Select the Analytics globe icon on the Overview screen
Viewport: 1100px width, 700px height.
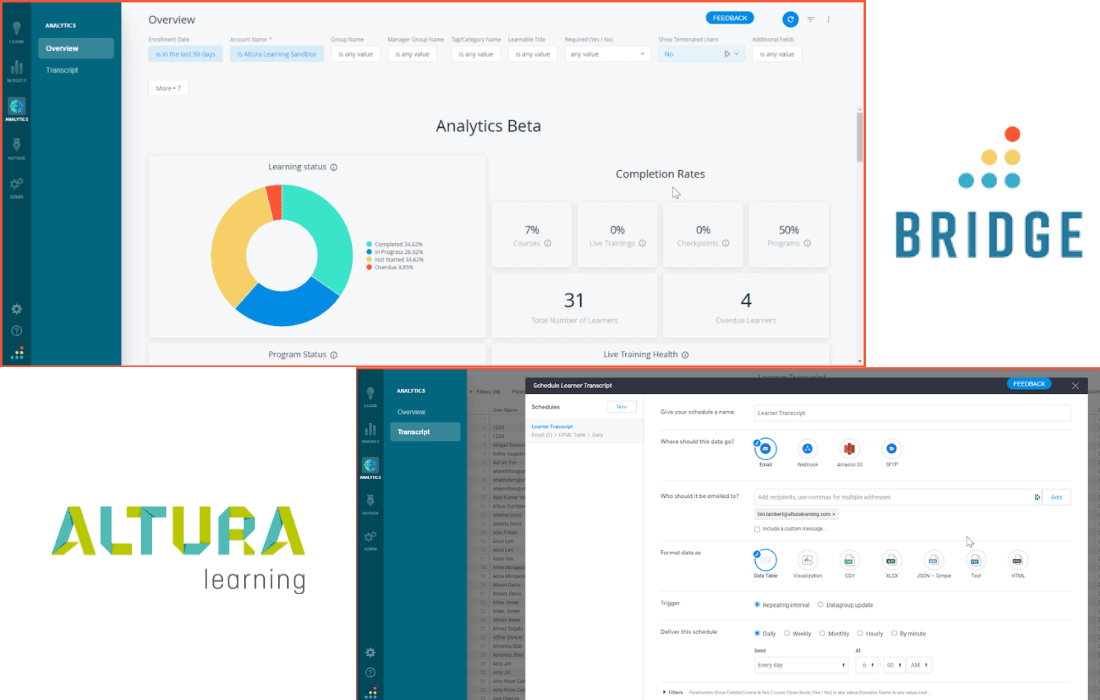pyautogui.click(x=17, y=106)
